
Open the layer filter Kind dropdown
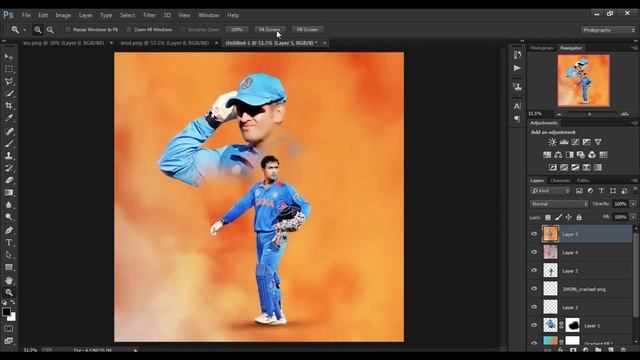pyautogui.click(x=550, y=191)
